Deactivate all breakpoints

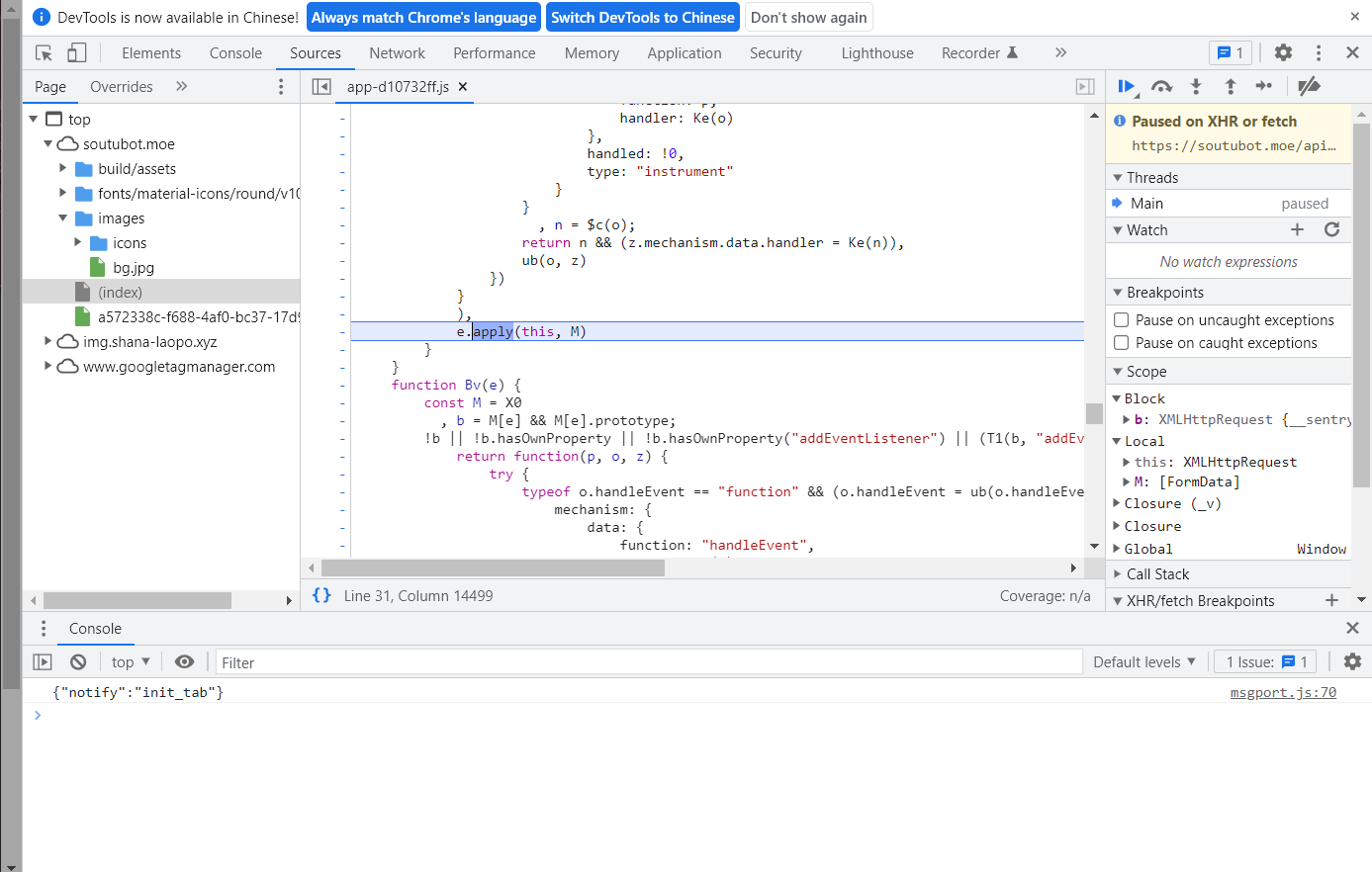coord(1309,87)
